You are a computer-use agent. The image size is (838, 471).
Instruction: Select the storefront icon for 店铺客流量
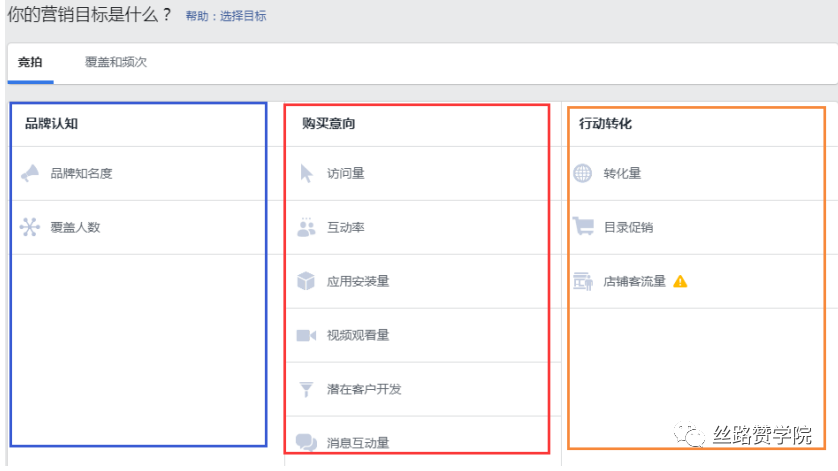pos(583,281)
